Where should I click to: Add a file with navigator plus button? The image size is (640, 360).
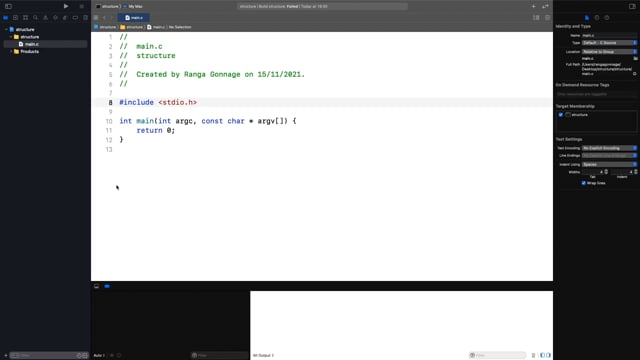pyautogui.click(x=6, y=356)
